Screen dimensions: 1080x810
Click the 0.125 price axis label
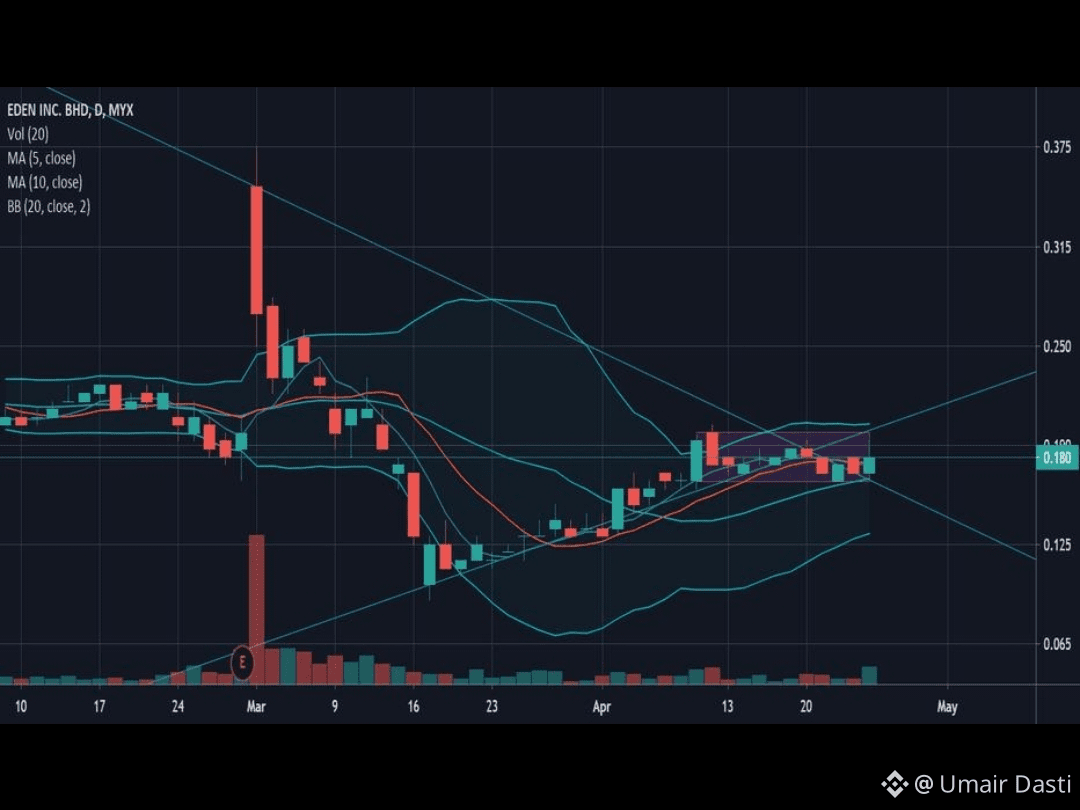(x=1057, y=546)
